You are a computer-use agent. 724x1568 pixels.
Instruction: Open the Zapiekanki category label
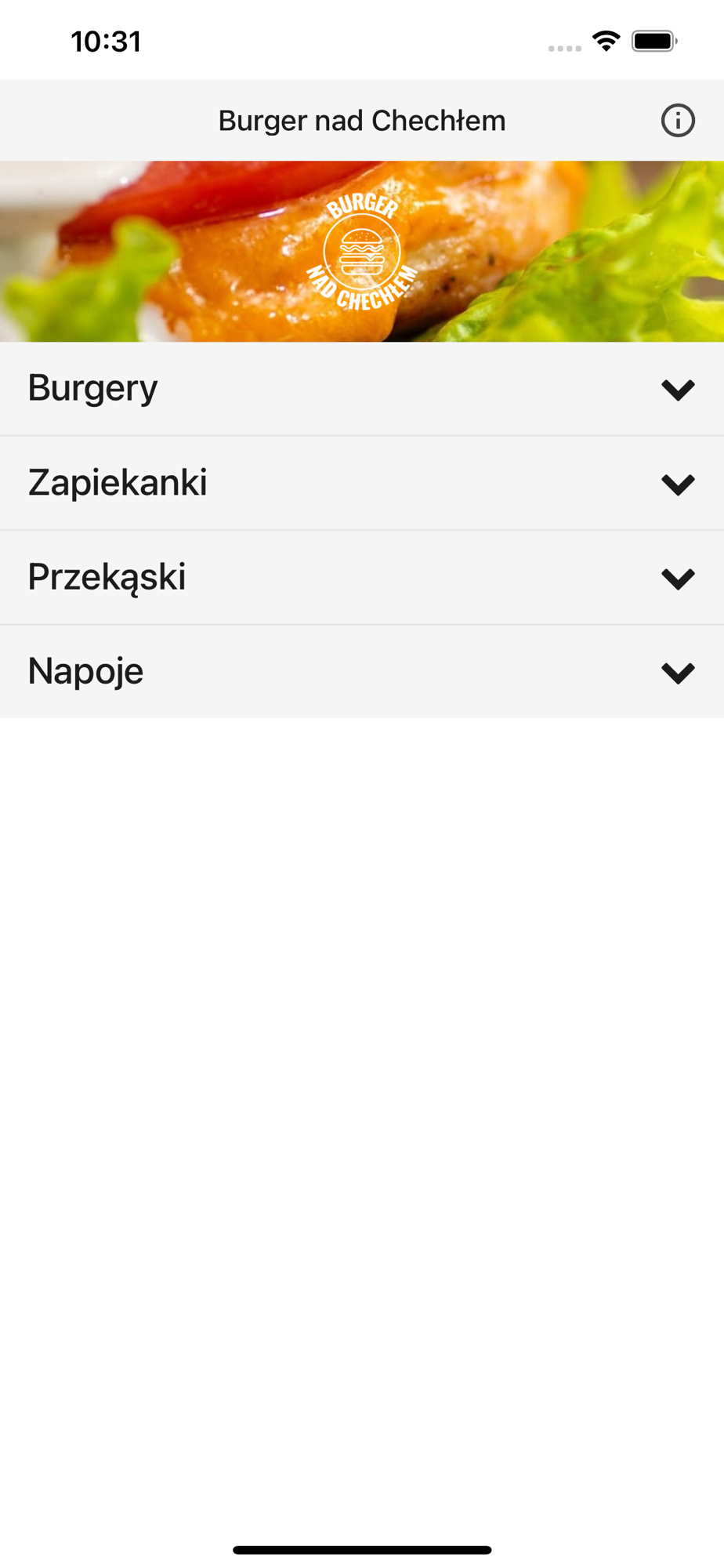click(118, 482)
